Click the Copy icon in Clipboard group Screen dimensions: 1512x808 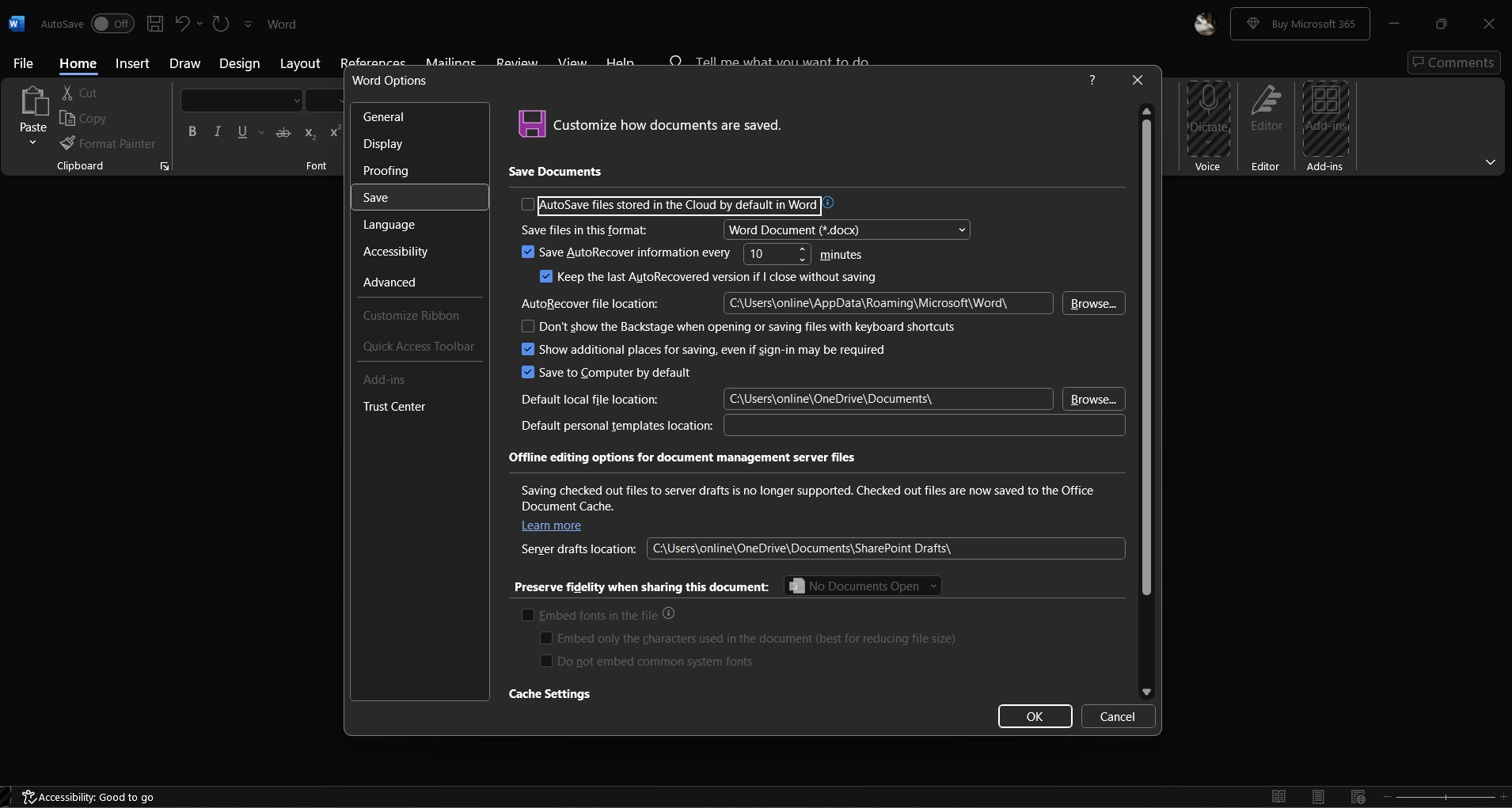[67, 118]
